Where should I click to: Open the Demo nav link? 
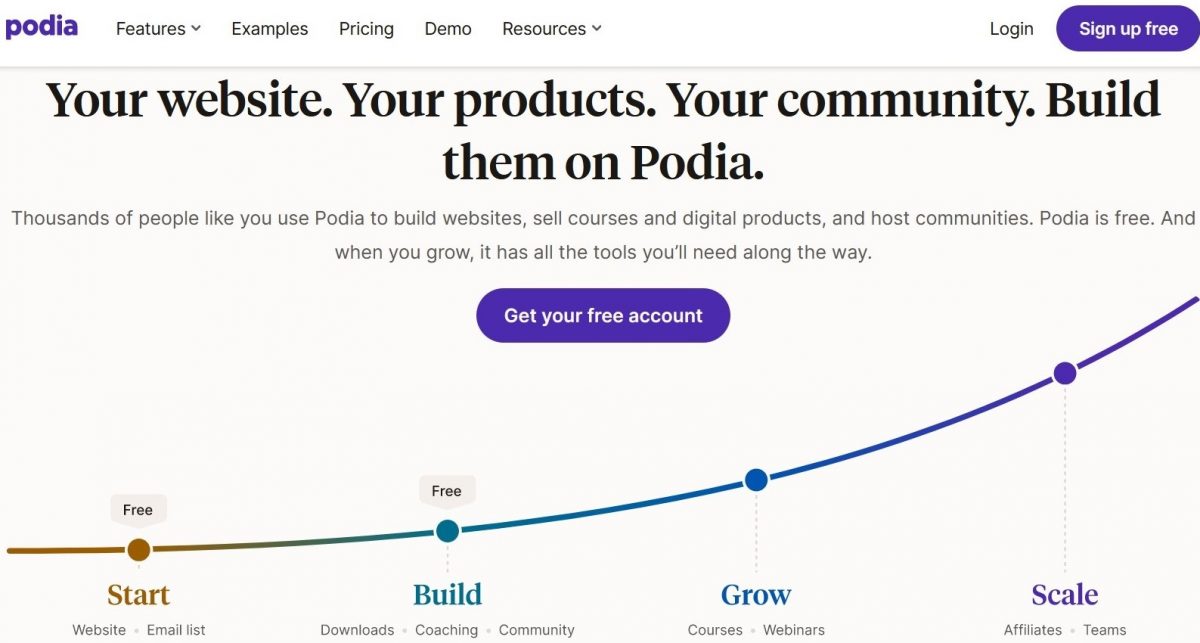point(448,29)
